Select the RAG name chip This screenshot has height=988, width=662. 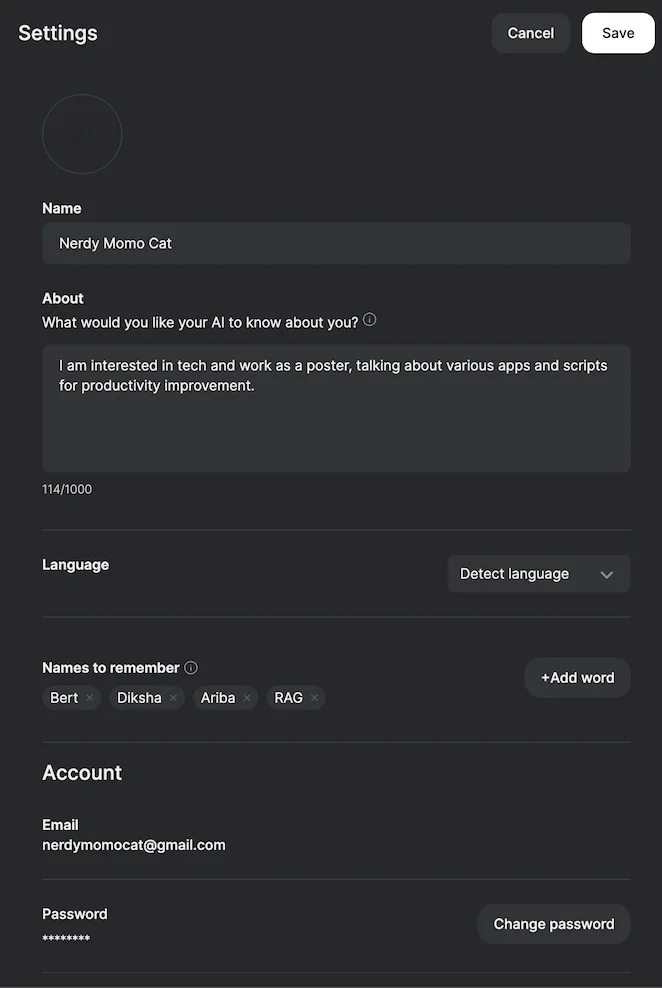click(x=288, y=698)
